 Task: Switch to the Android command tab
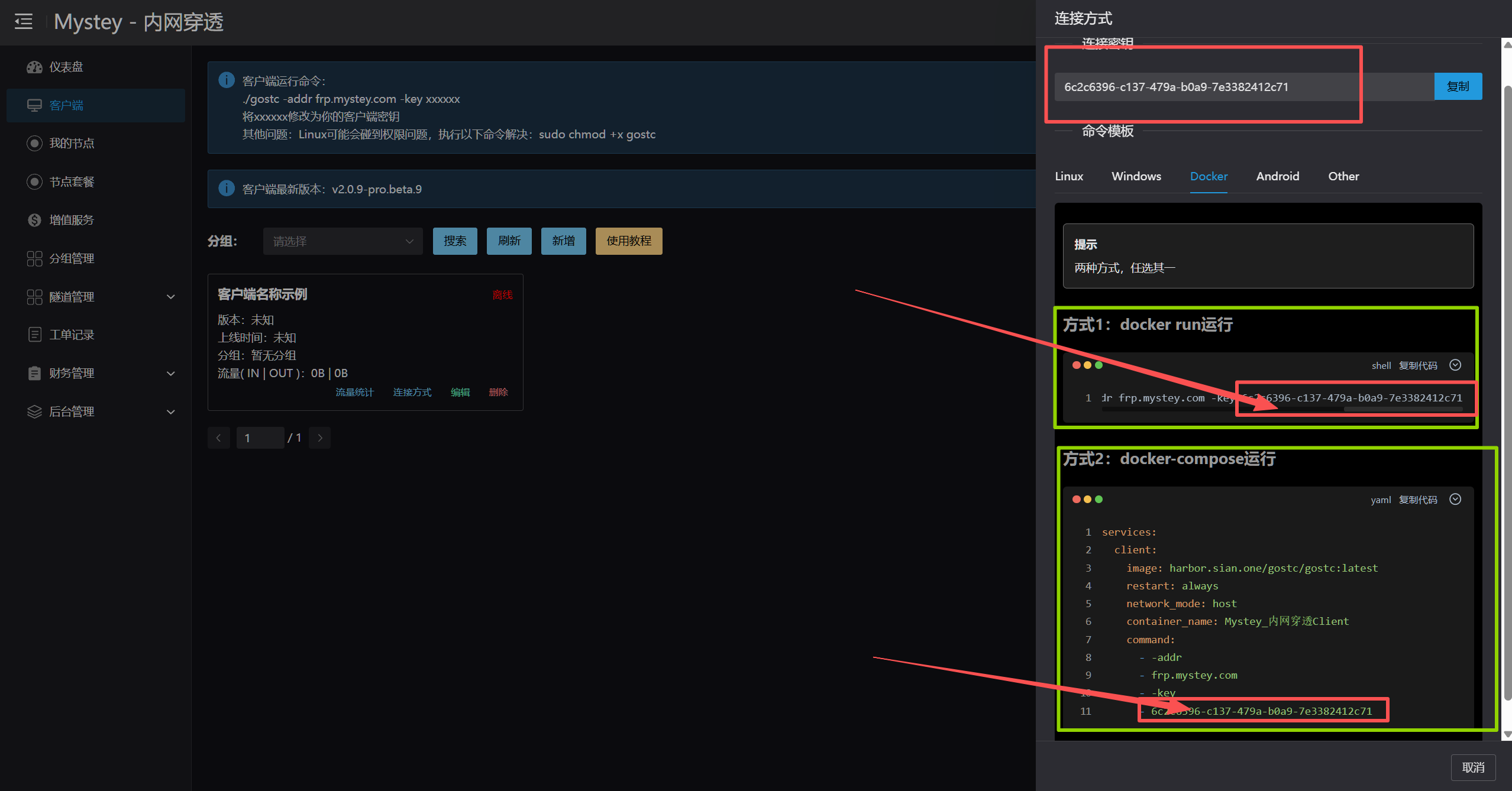click(1277, 176)
